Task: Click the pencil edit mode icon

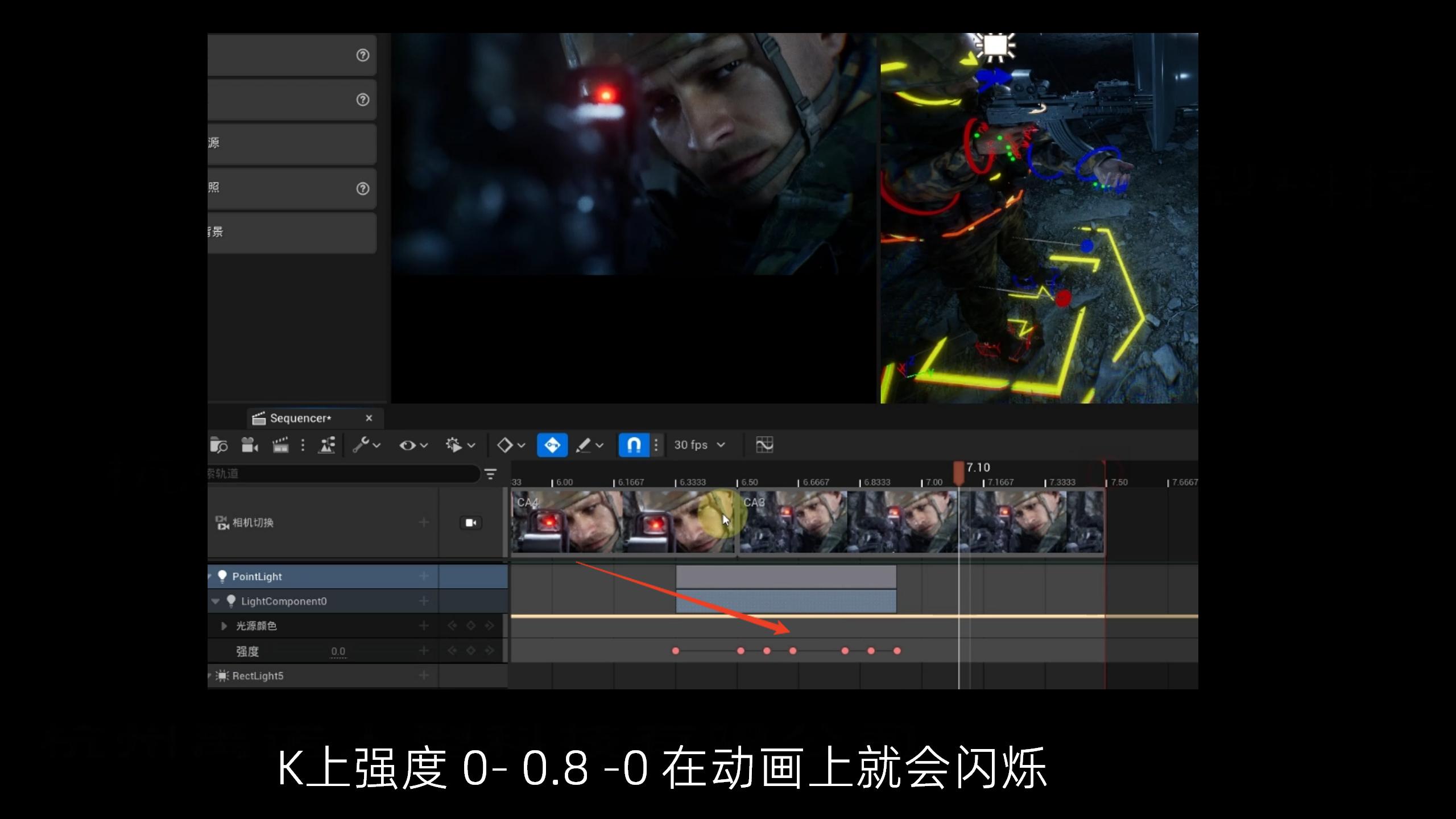Action: pos(583,445)
